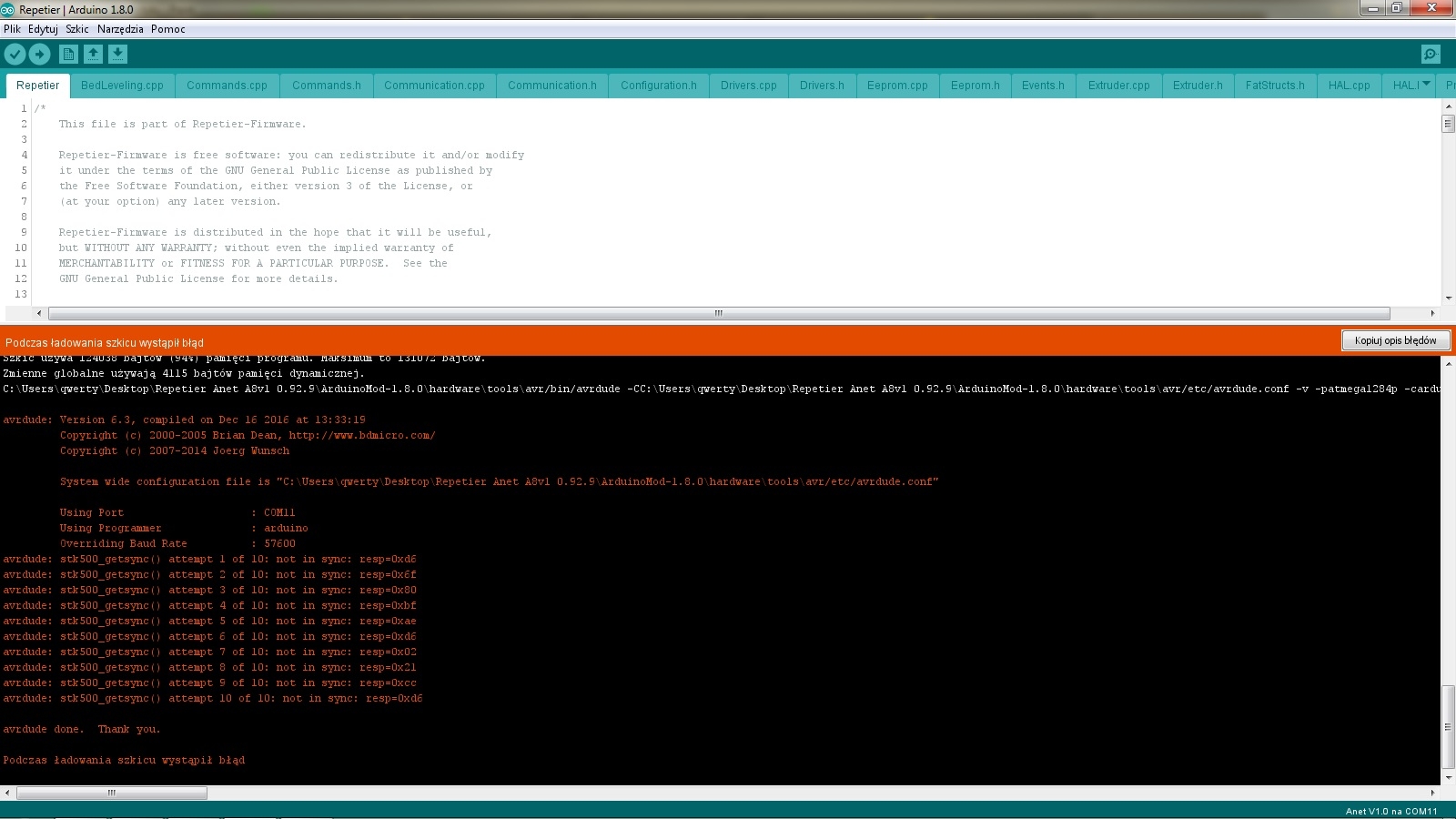Switch to the FatStructs.h tab
Image resolution: width=1456 pixels, height=819 pixels.
click(1275, 86)
